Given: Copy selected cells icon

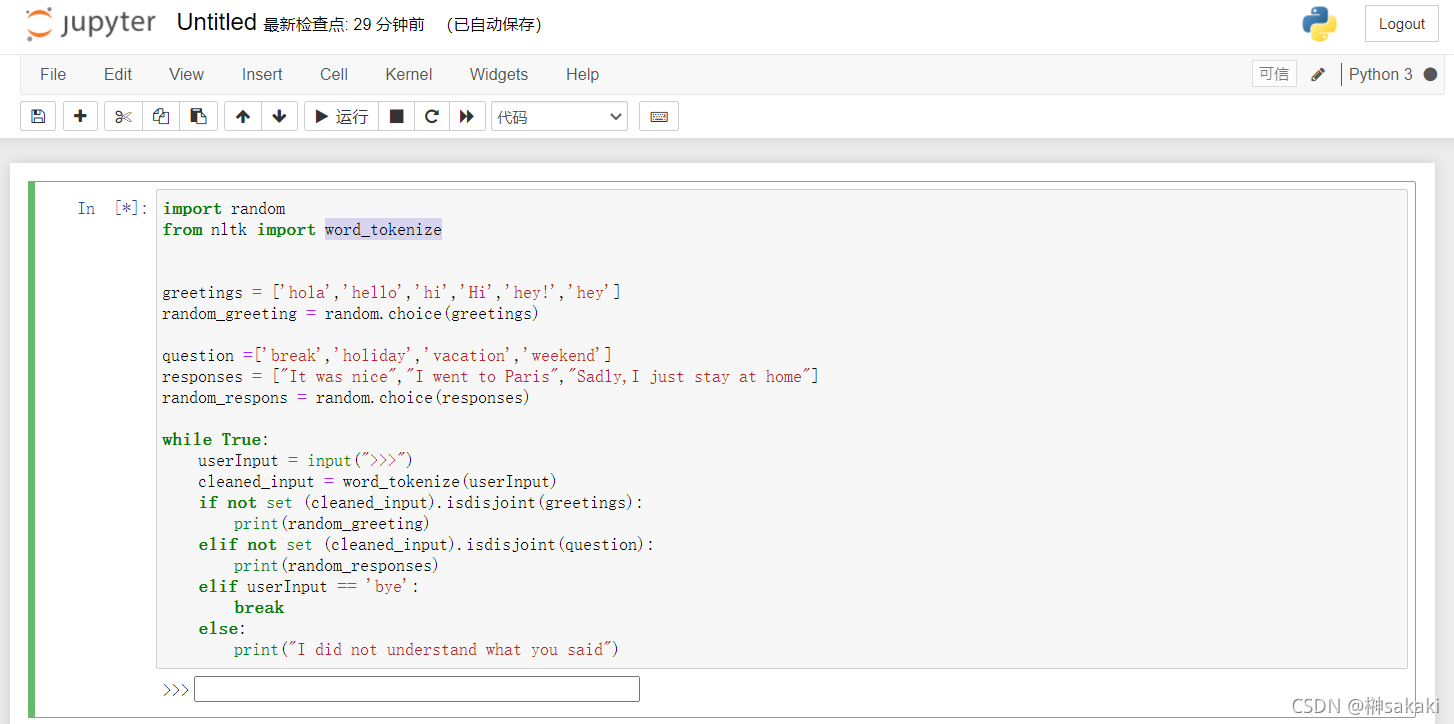Looking at the screenshot, I should (161, 116).
